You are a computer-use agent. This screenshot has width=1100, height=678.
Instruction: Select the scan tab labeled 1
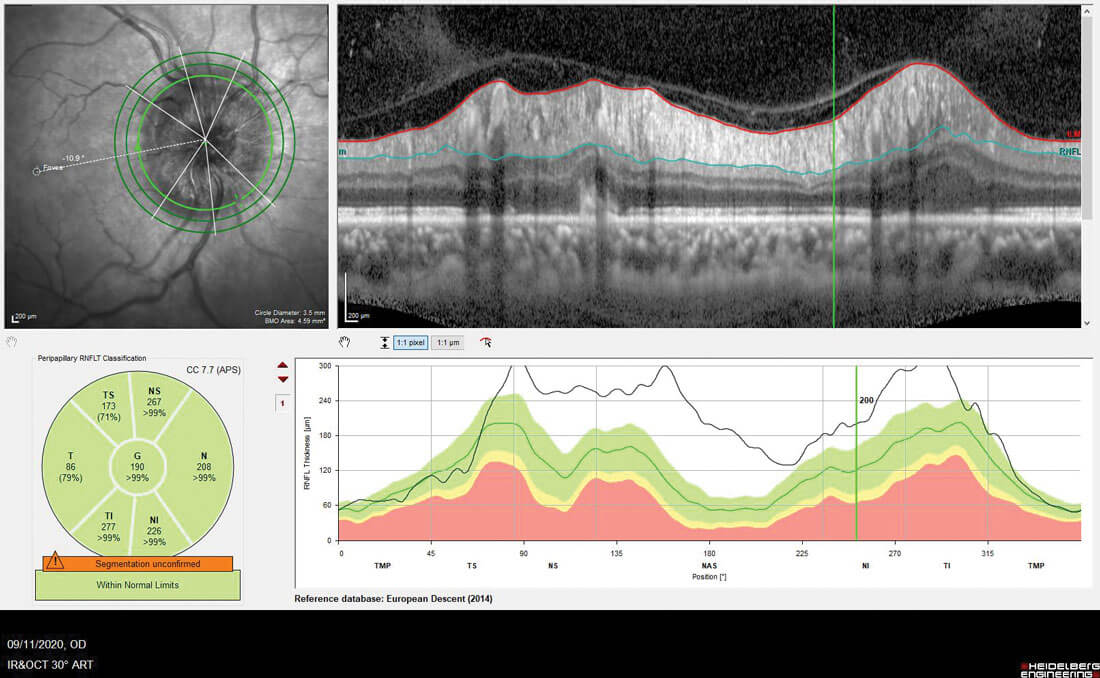pyautogui.click(x=283, y=402)
